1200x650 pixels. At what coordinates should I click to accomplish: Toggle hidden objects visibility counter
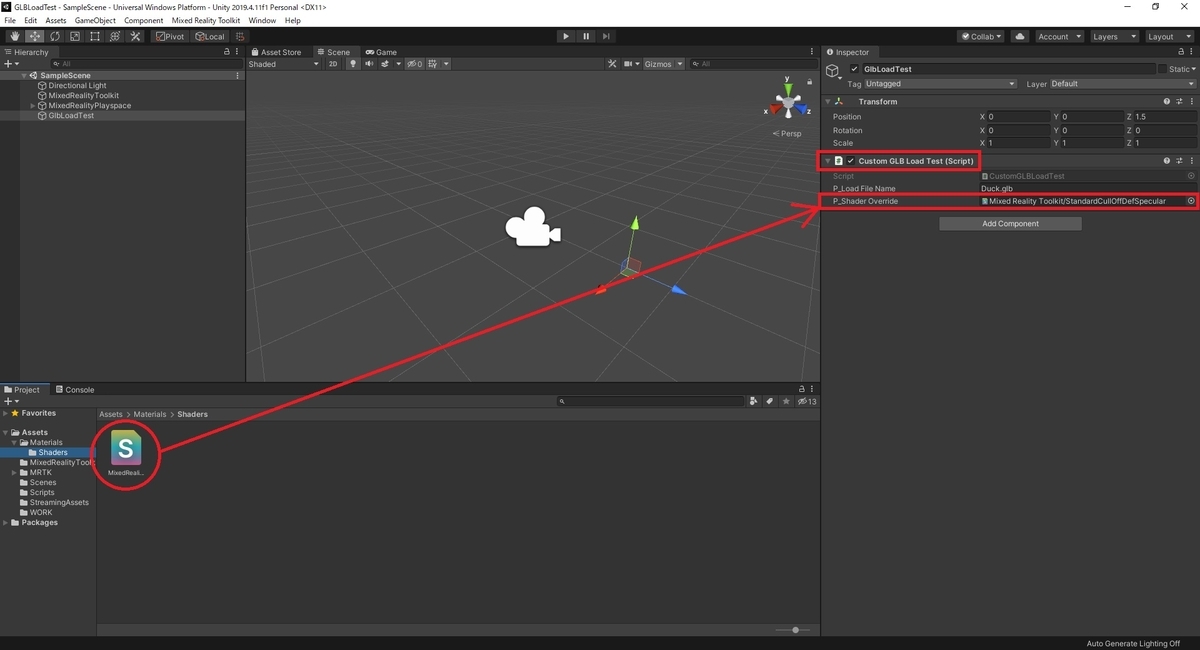415,64
